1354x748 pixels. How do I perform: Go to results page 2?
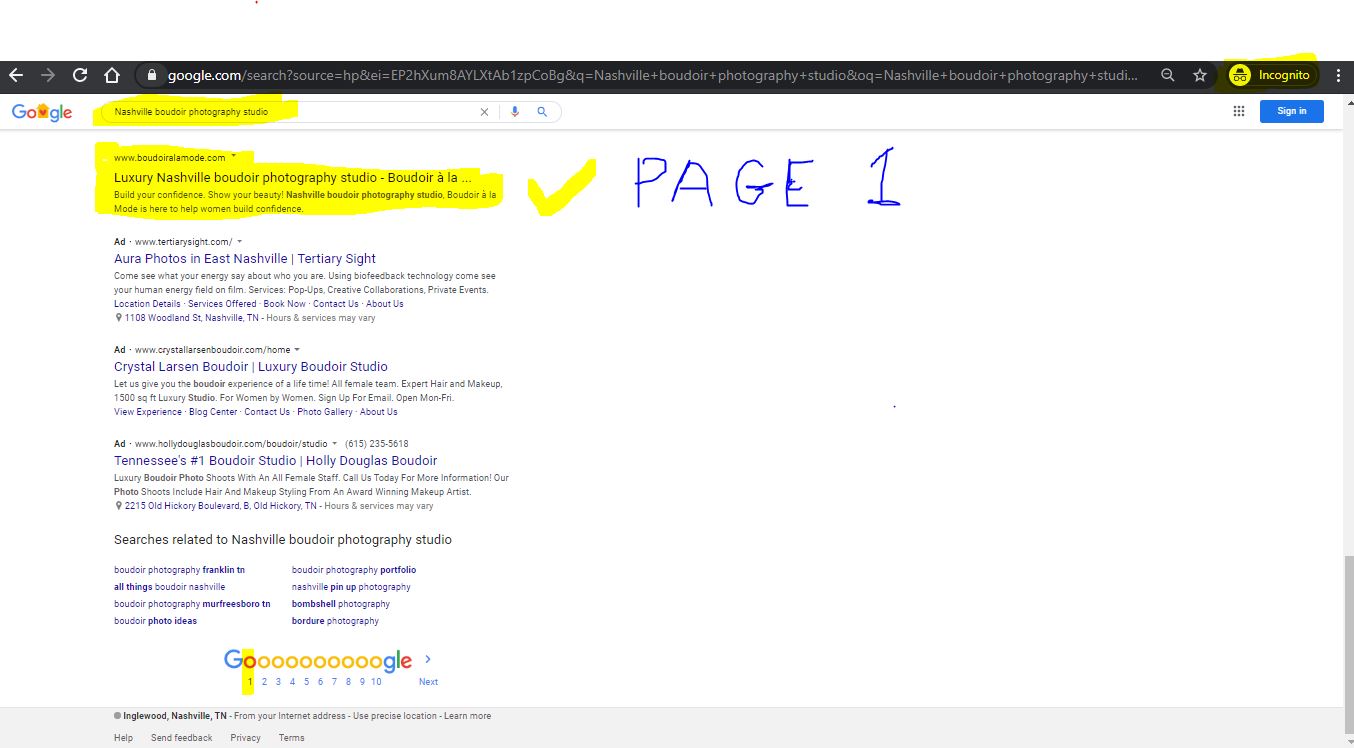pos(264,682)
